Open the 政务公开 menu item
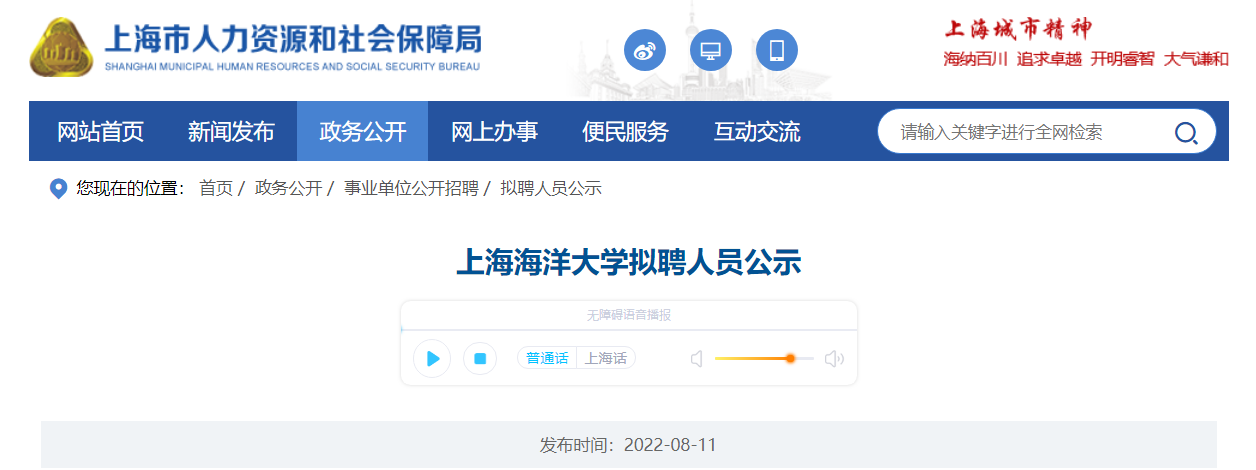The width and height of the screenshot is (1256, 470). 362,131
